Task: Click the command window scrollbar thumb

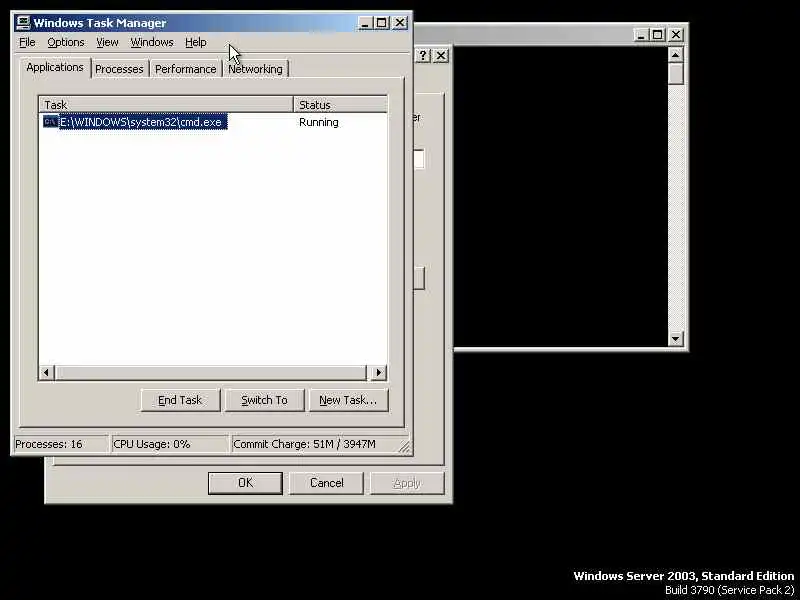Action: 676,73
